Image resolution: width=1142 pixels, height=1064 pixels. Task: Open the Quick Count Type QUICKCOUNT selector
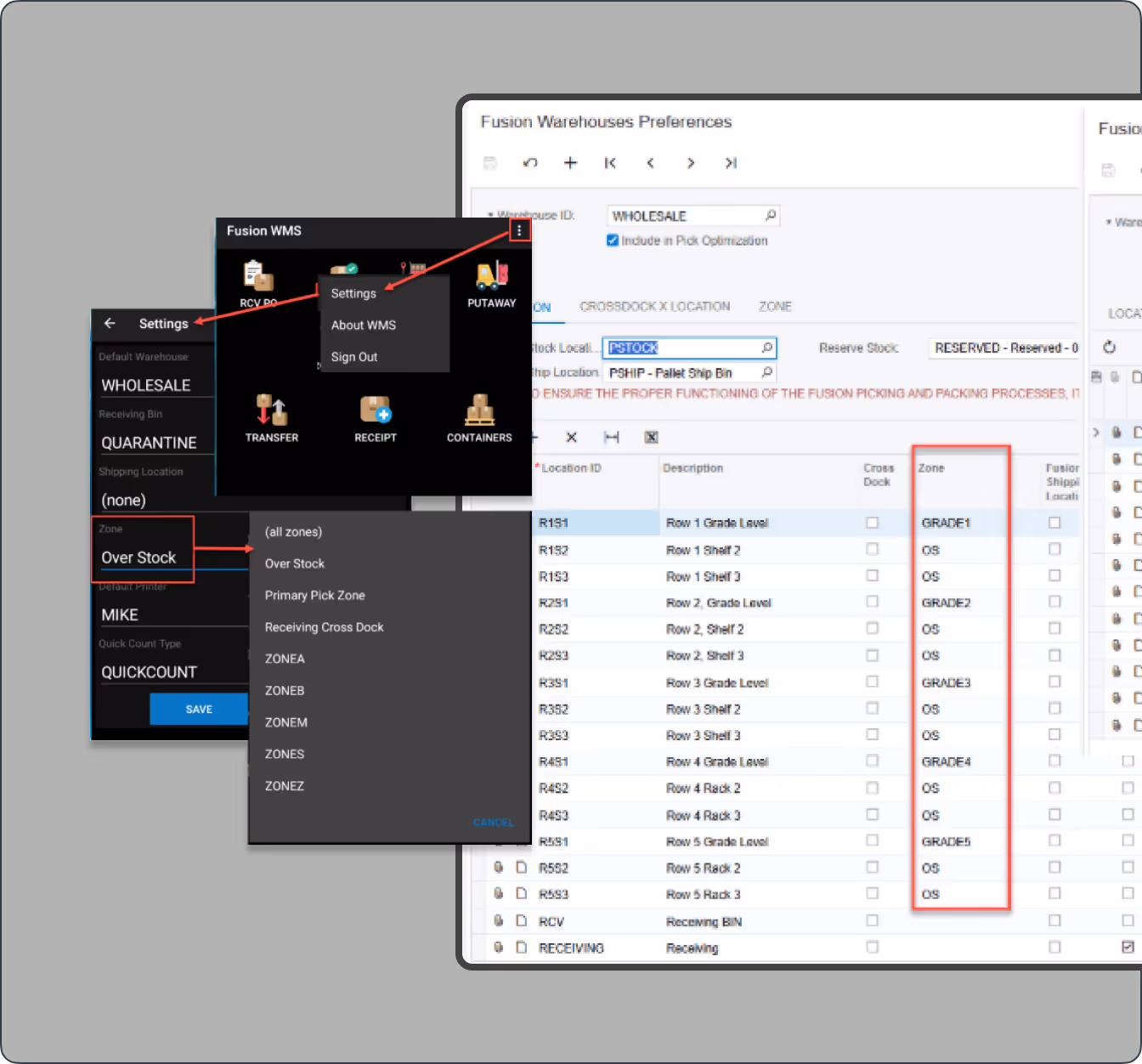(172, 672)
